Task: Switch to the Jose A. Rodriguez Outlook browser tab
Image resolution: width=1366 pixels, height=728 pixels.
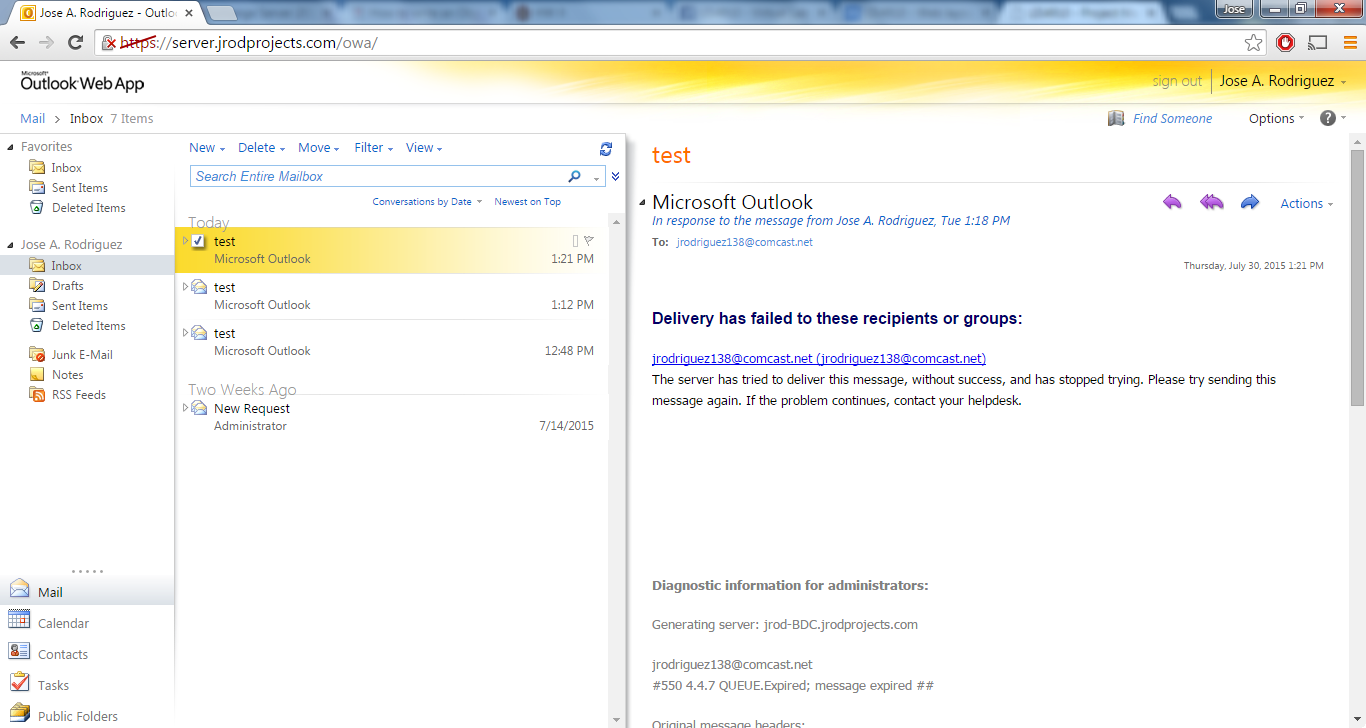Action: 105,13
